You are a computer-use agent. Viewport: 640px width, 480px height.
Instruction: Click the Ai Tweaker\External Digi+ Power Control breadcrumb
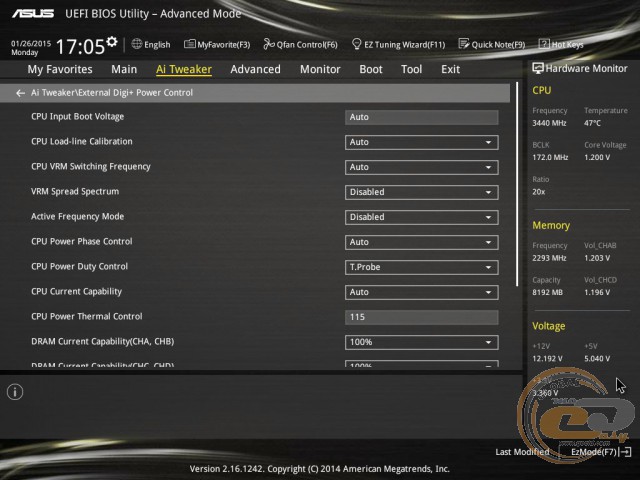point(112,93)
